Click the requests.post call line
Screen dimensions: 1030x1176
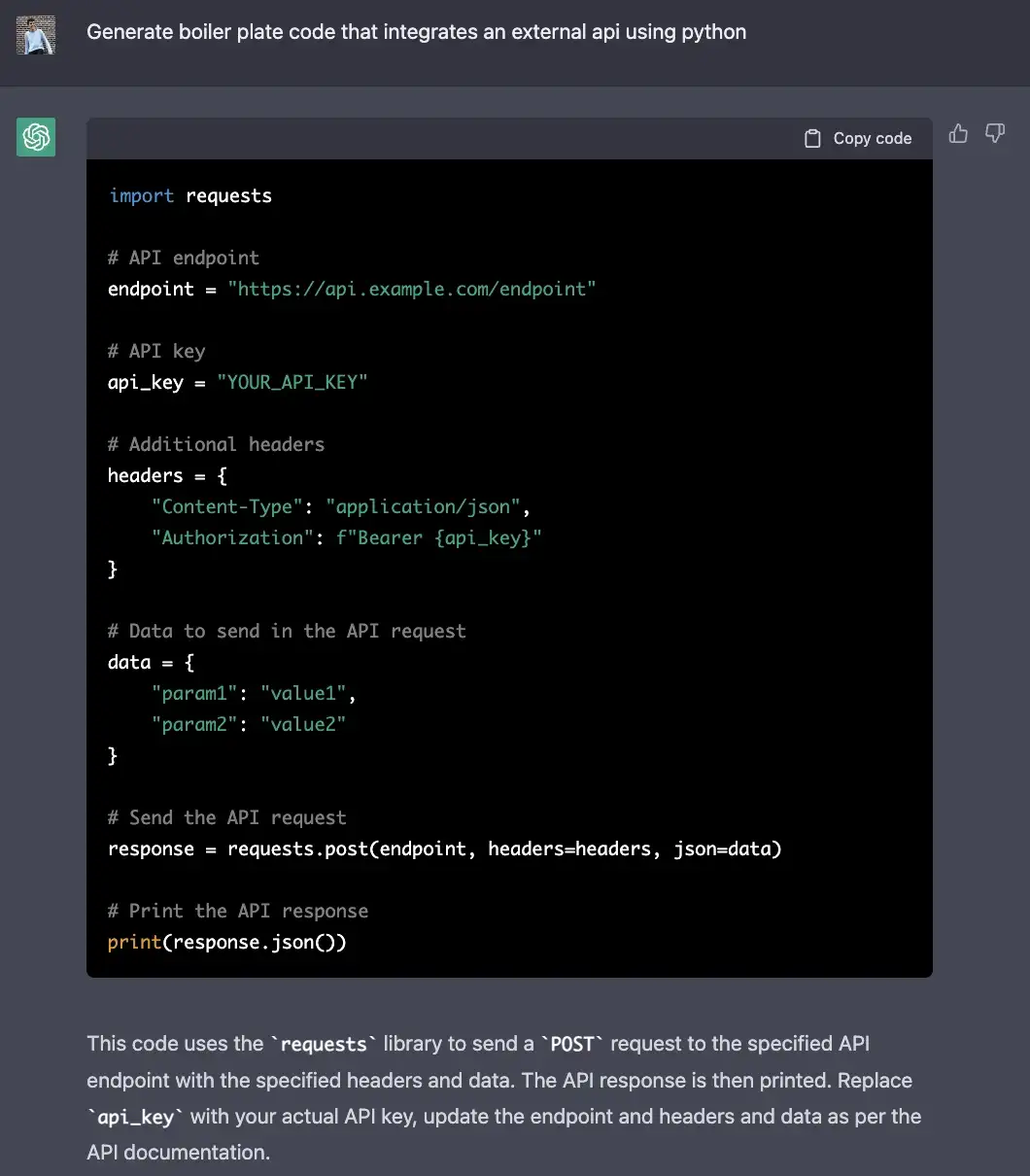444,848
